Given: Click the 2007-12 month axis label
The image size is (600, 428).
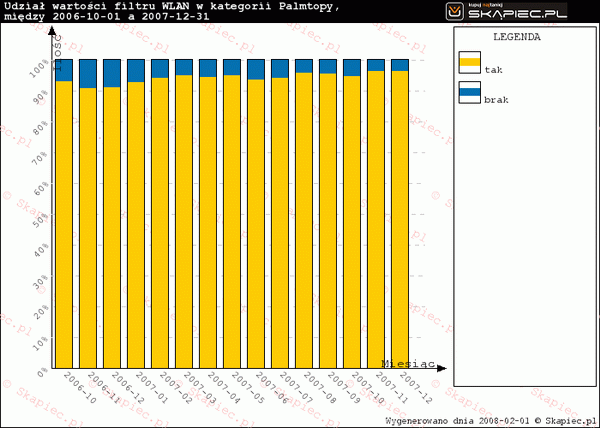Looking at the screenshot, I should 416,388.
